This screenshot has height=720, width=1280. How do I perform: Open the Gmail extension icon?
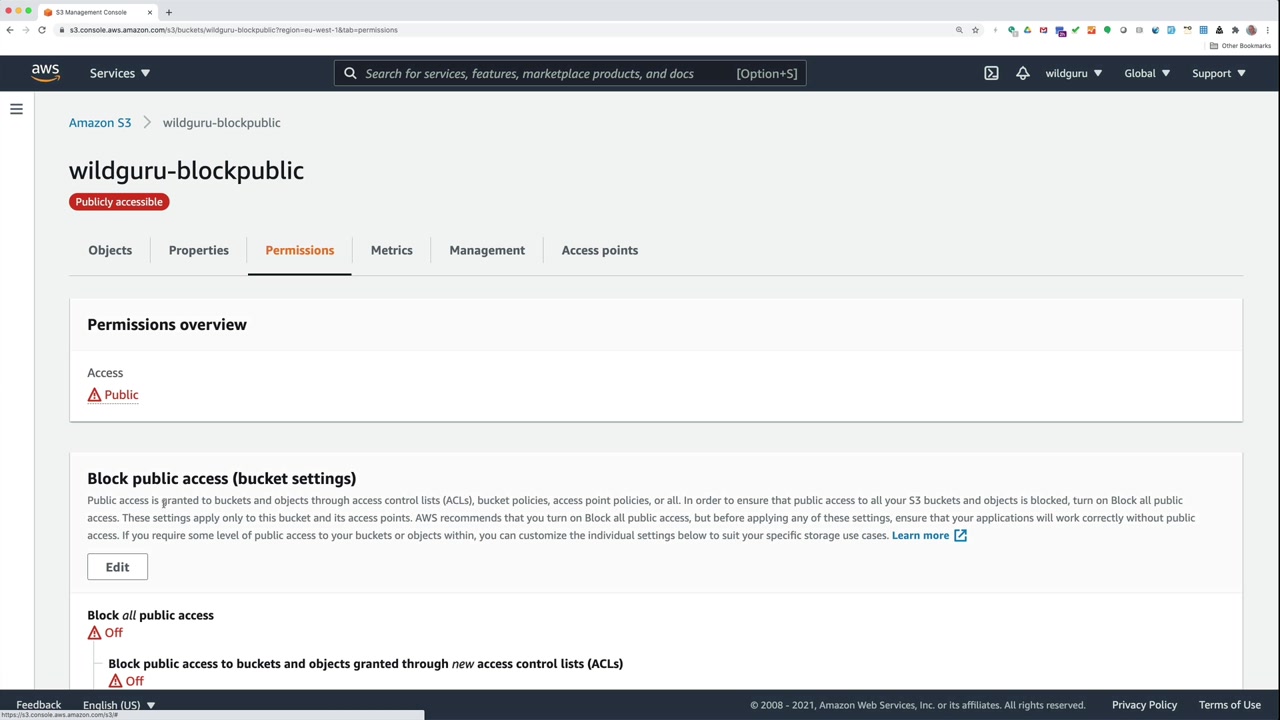pyautogui.click(x=1043, y=30)
